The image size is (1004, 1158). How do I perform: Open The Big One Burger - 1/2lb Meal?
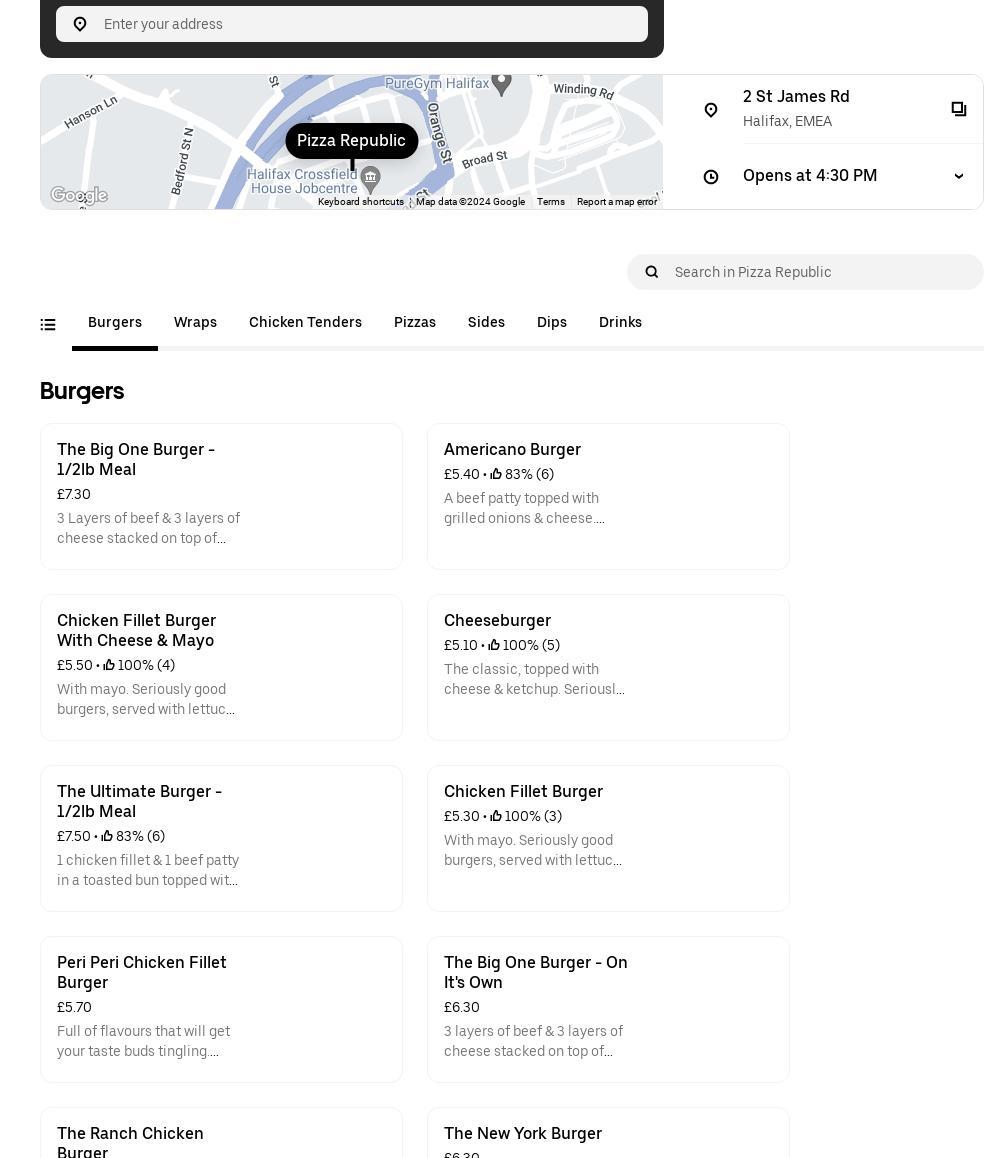(x=221, y=496)
